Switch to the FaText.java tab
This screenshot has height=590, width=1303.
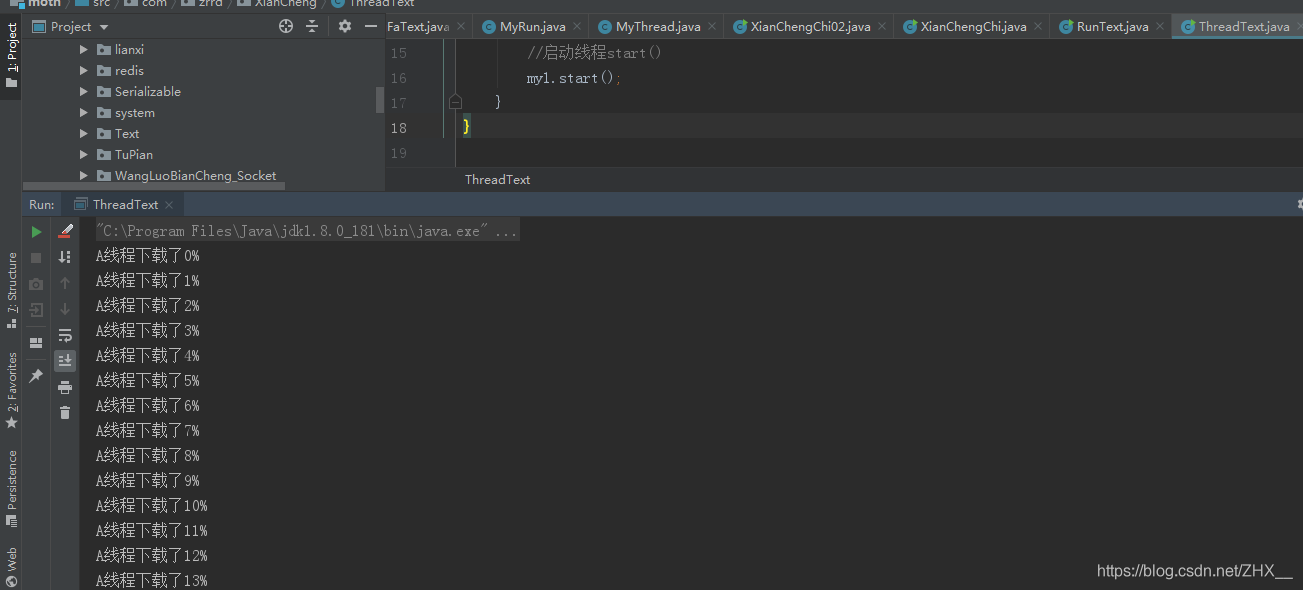(417, 27)
